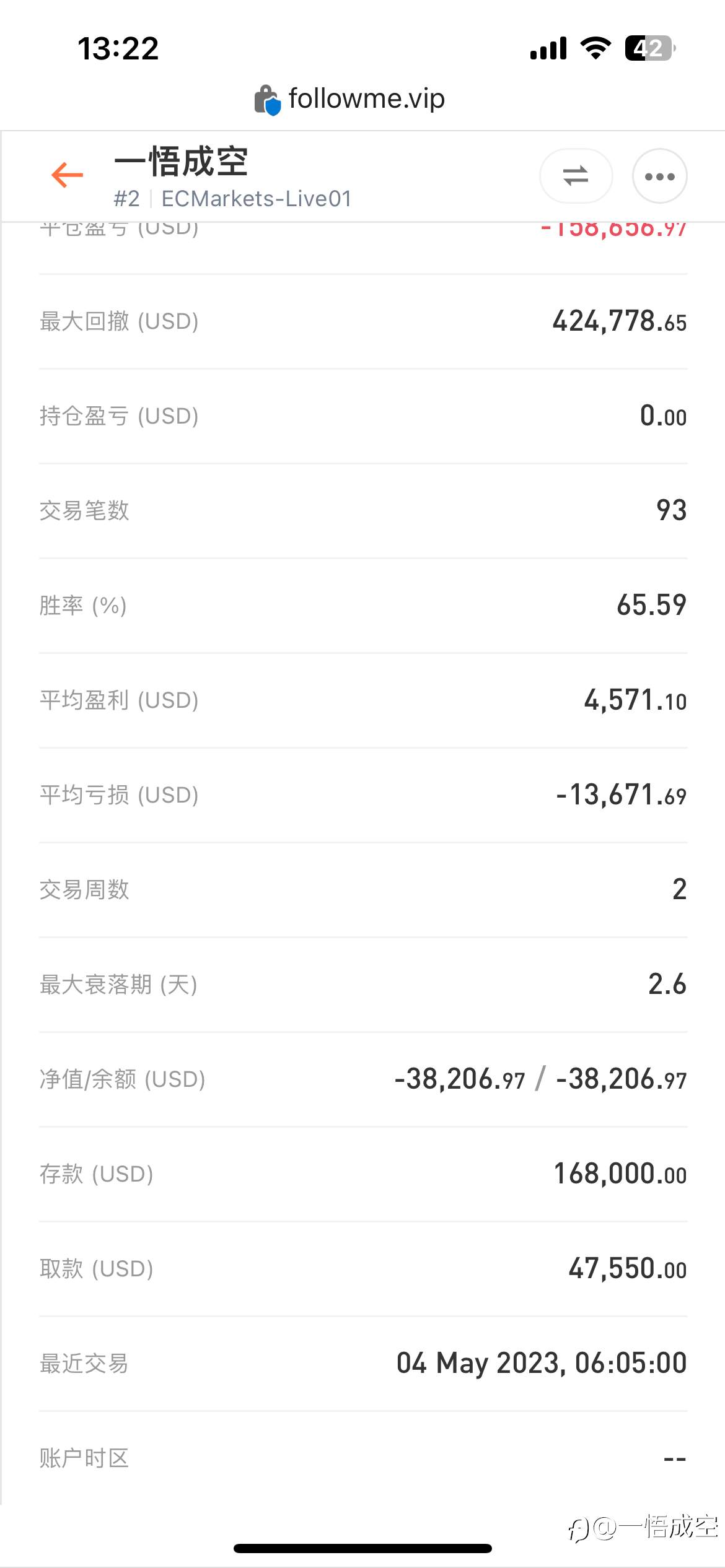Open the three-dot more options menu
Screen dimensions: 725x1568
click(659, 176)
